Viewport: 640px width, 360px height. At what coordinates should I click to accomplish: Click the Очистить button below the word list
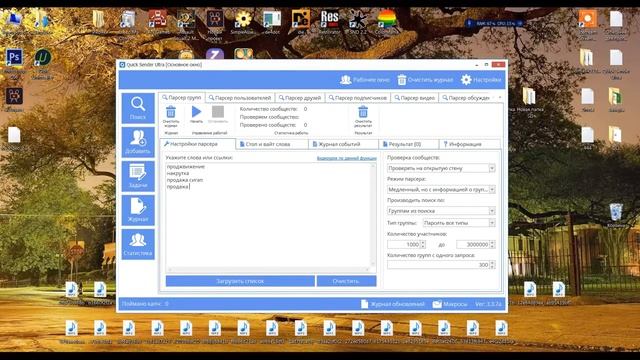click(346, 281)
